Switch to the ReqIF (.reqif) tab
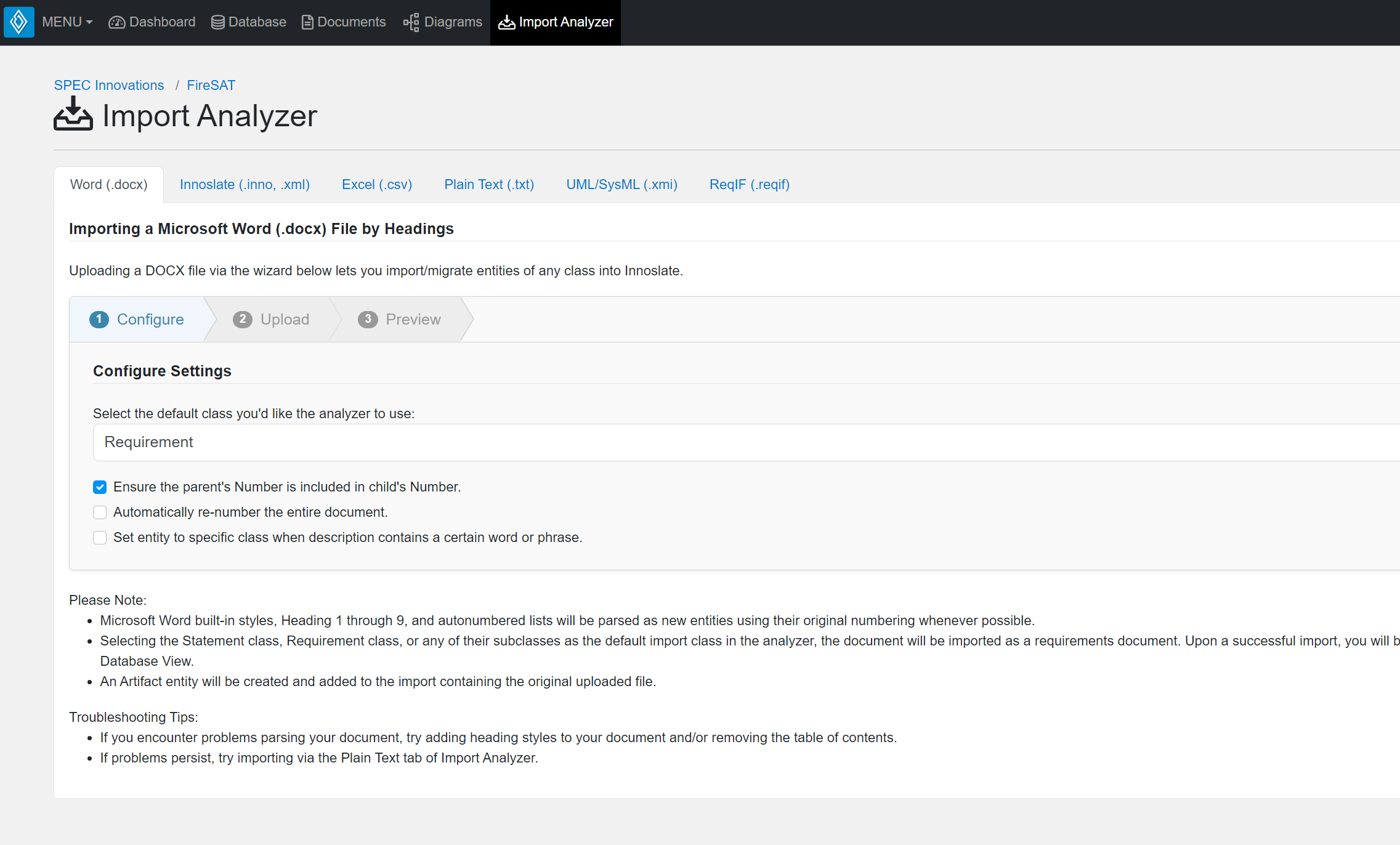 pyautogui.click(x=749, y=185)
